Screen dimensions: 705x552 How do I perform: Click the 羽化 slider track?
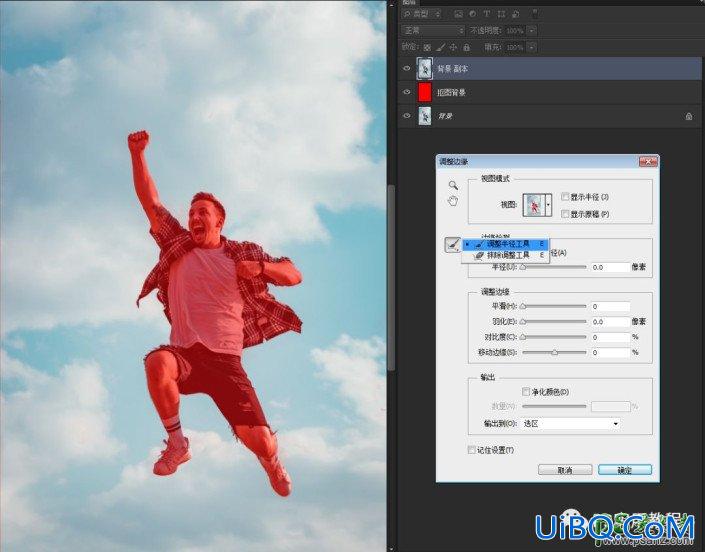click(x=554, y=322)
